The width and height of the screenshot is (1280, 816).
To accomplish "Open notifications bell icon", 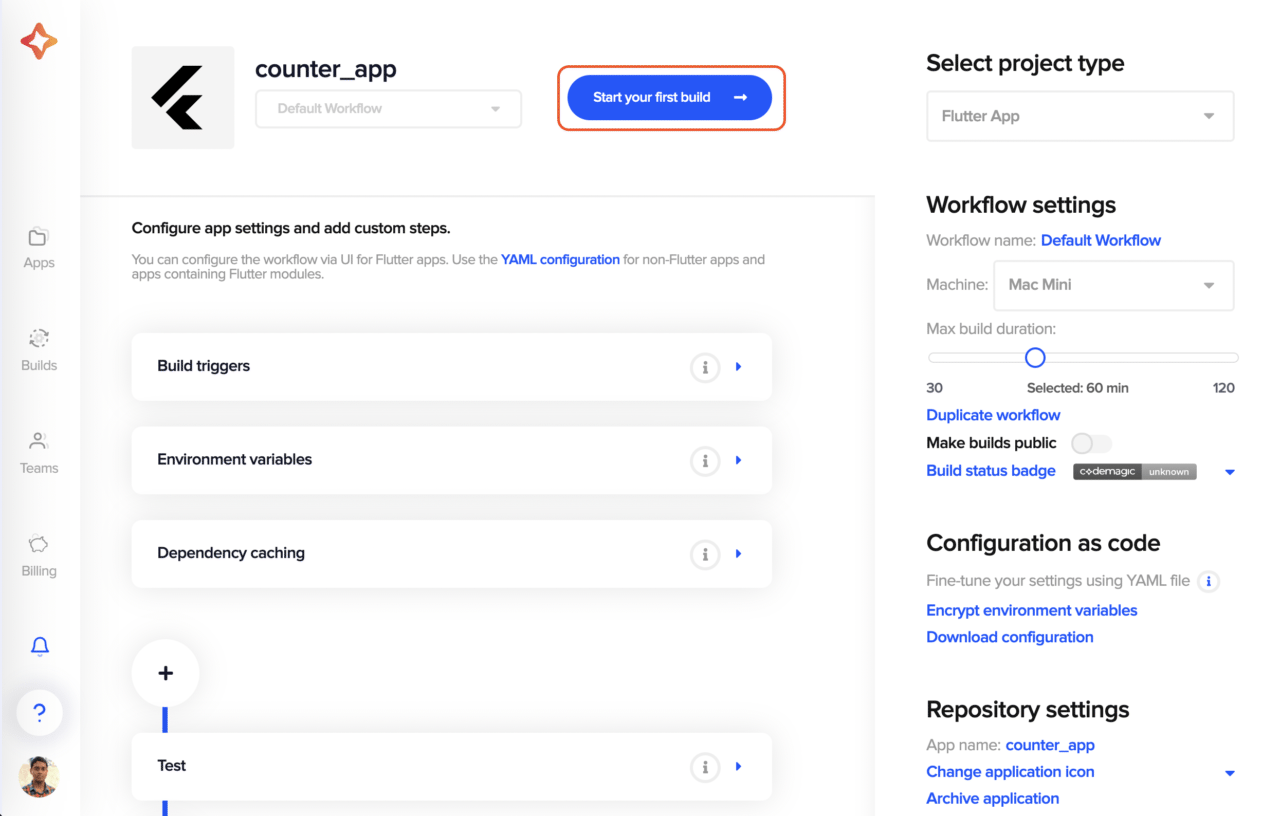I will (x=40, y=646).
